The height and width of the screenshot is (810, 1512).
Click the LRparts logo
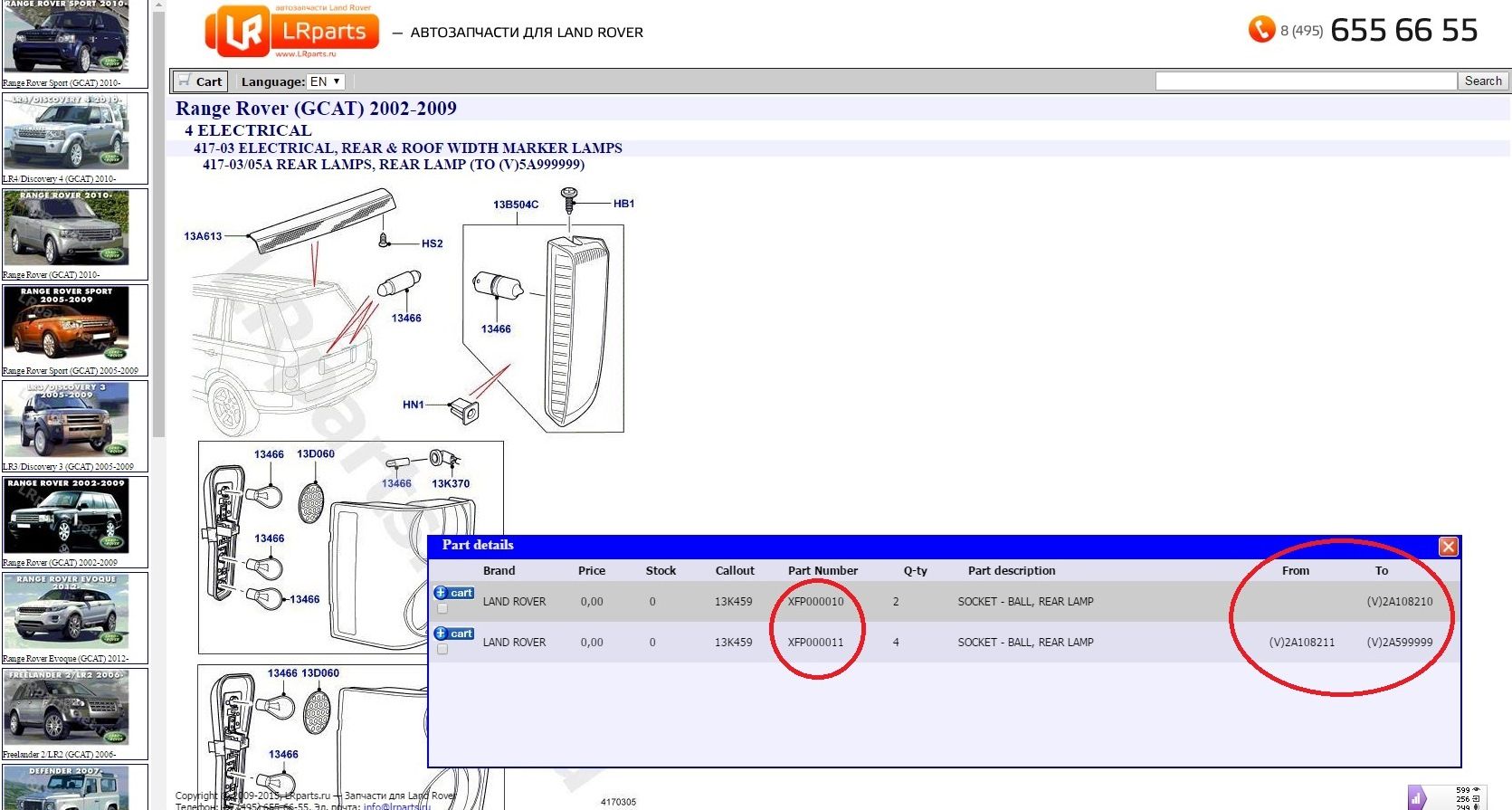pos(292,31)
